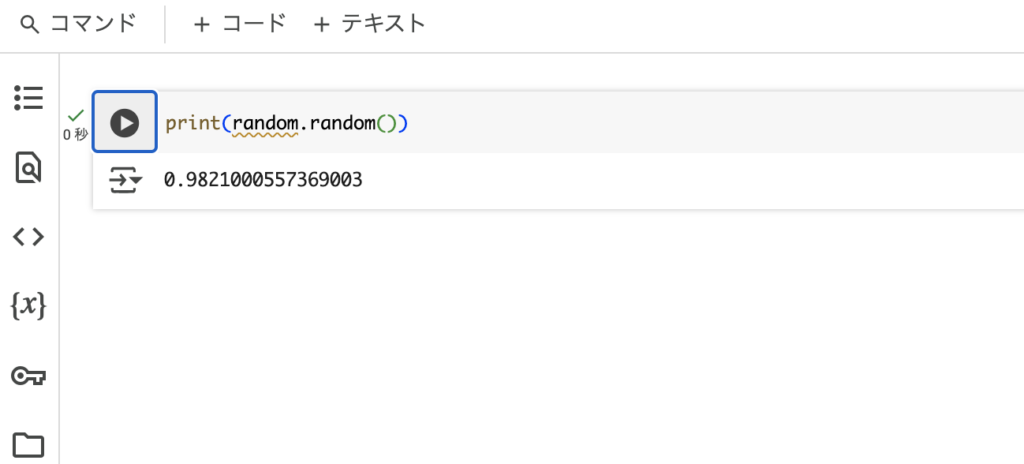
Task: Click the wavy-underlined random module name
Action: coord(265,122)
